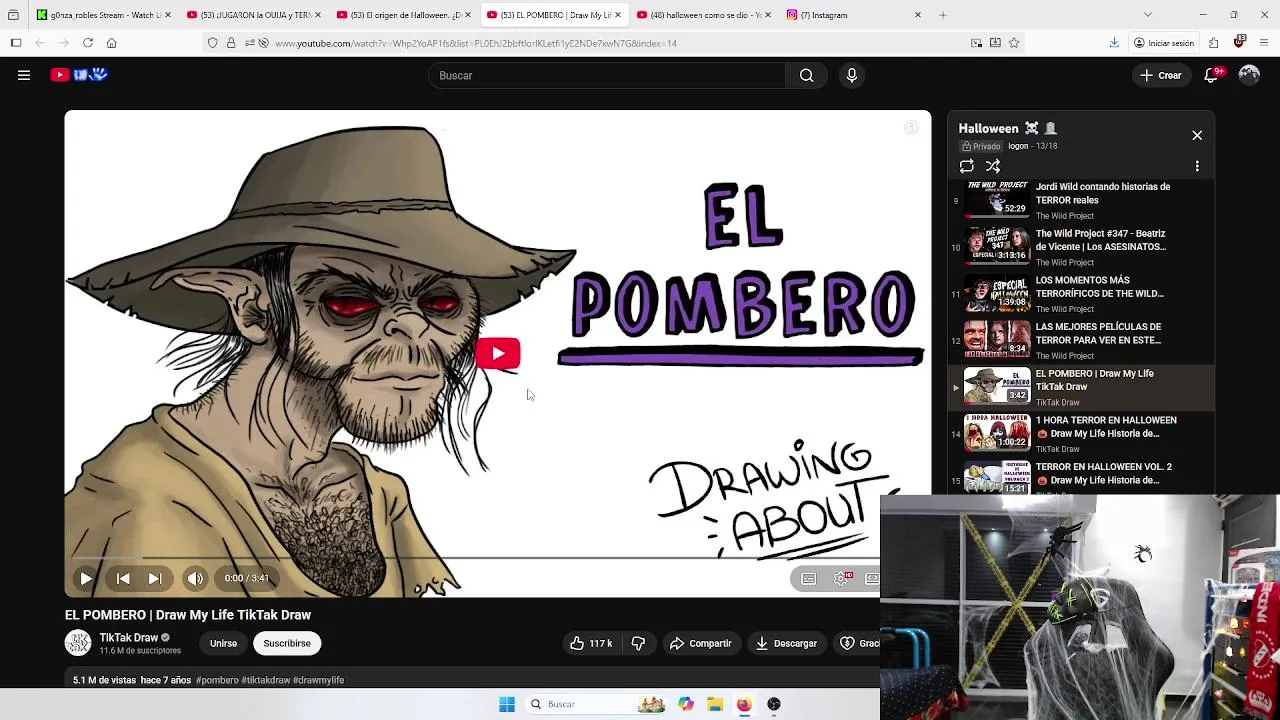The image size is (1280, 720).
Task: Open the playlist three-dot options menu
Action: click(x=1197, y=166)
